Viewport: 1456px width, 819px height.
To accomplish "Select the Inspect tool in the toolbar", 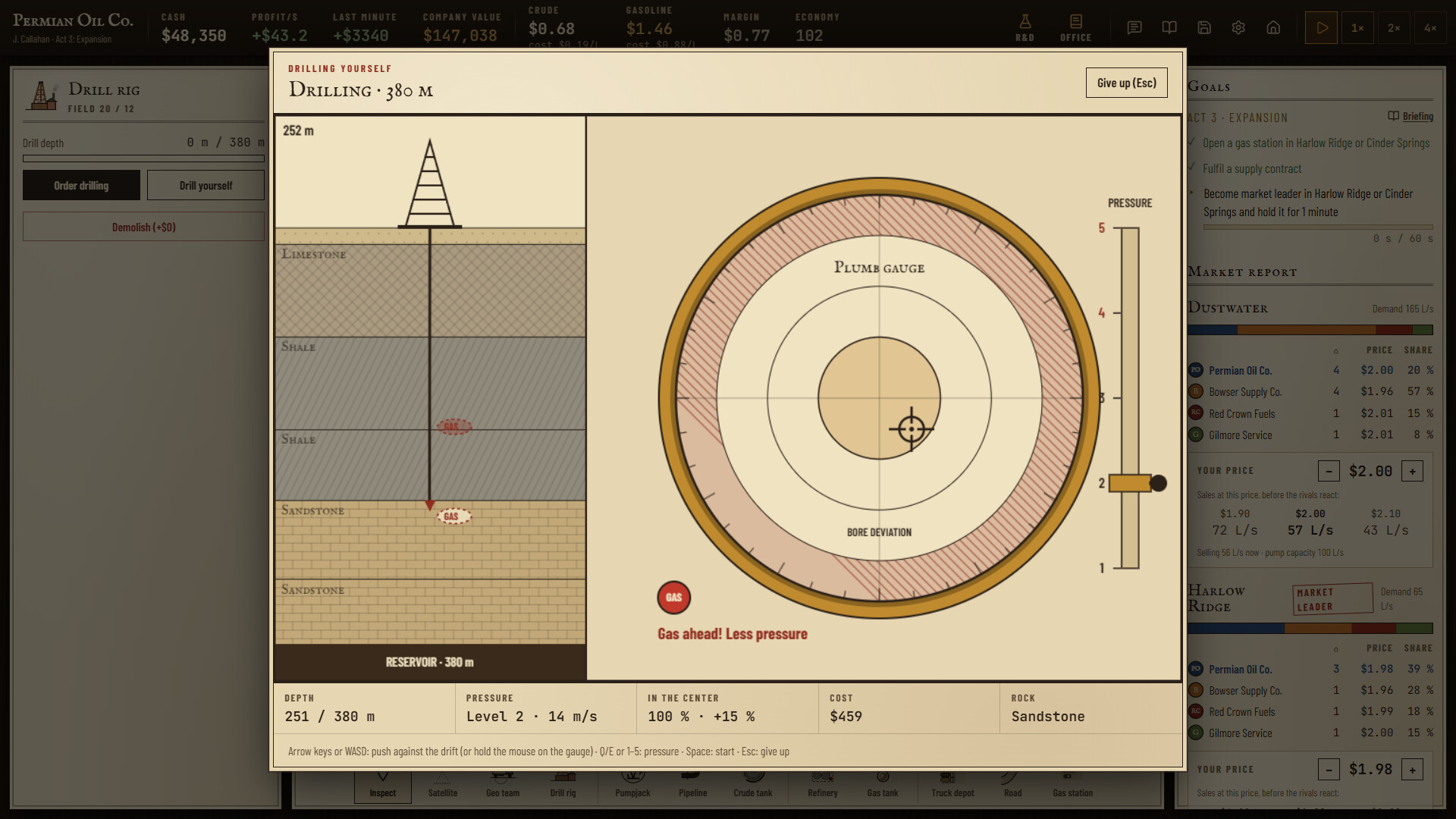I will [382, 785].
